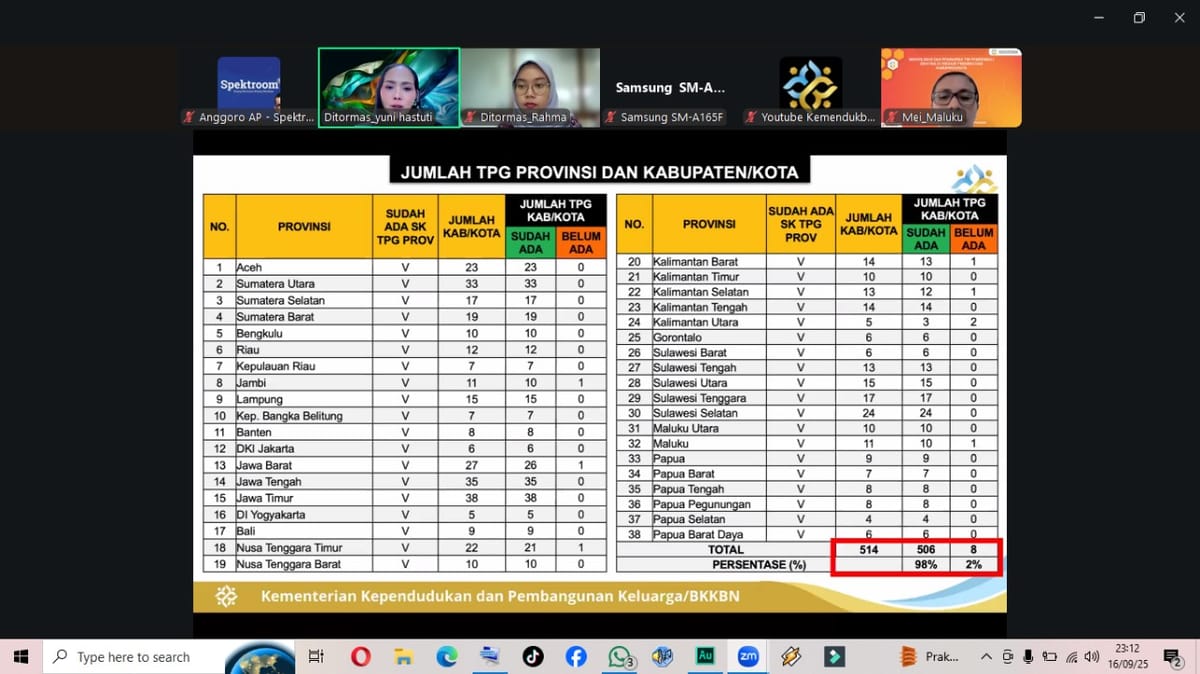Show hidden system tray icons
The image size is (1200, 674).
pos(986,657)
